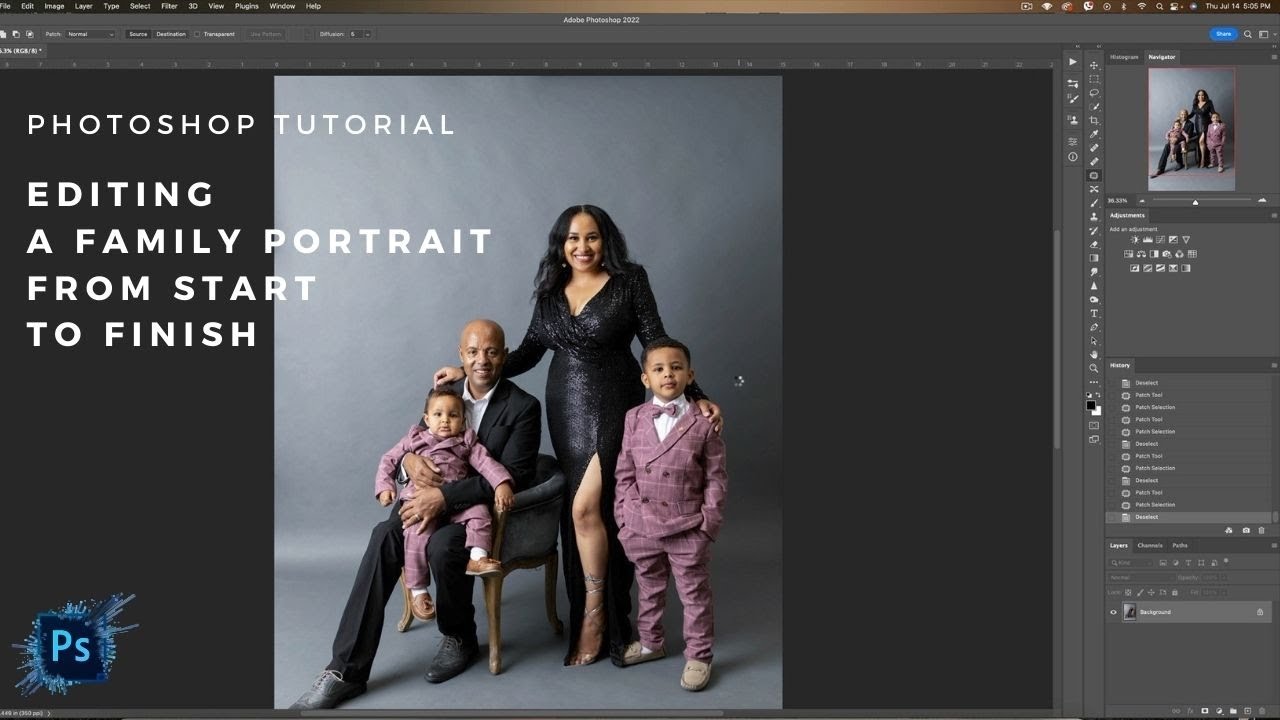Open the Navigator panel options menu
Viewport: 1280px width, 720px height.
(1274, 57)
